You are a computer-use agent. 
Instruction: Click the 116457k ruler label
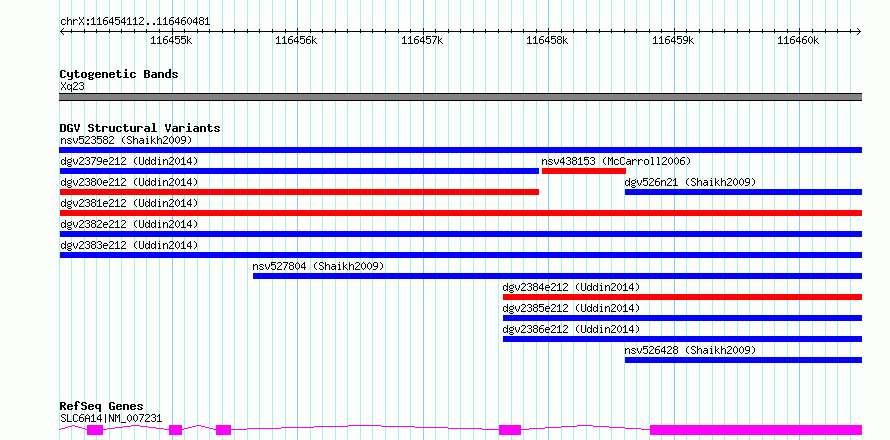(422, 40)
